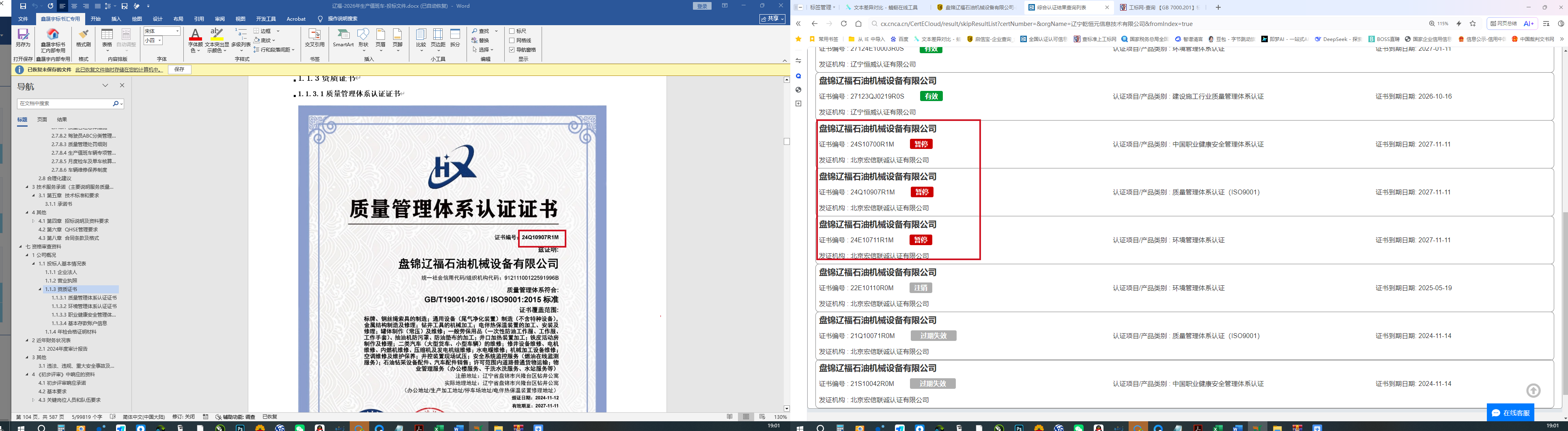Click 保存 in the yellow recovery bar
1568x431 pixels.
[180, 69]
